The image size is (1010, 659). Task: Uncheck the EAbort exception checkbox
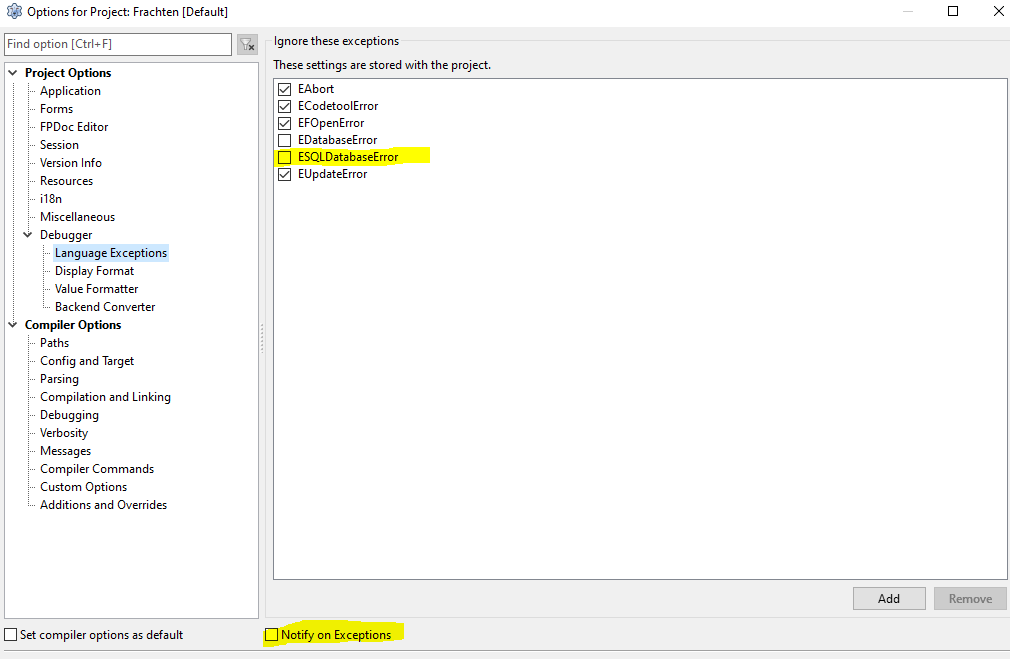click(x=285, y=89)
